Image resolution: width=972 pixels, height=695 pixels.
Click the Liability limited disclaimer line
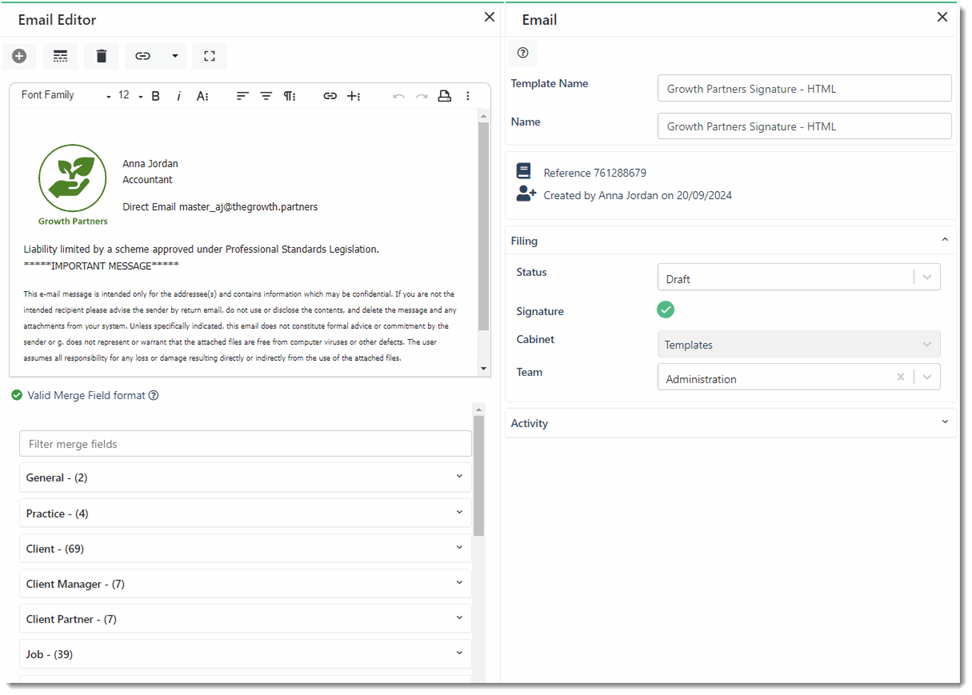(x=201, y=249)
